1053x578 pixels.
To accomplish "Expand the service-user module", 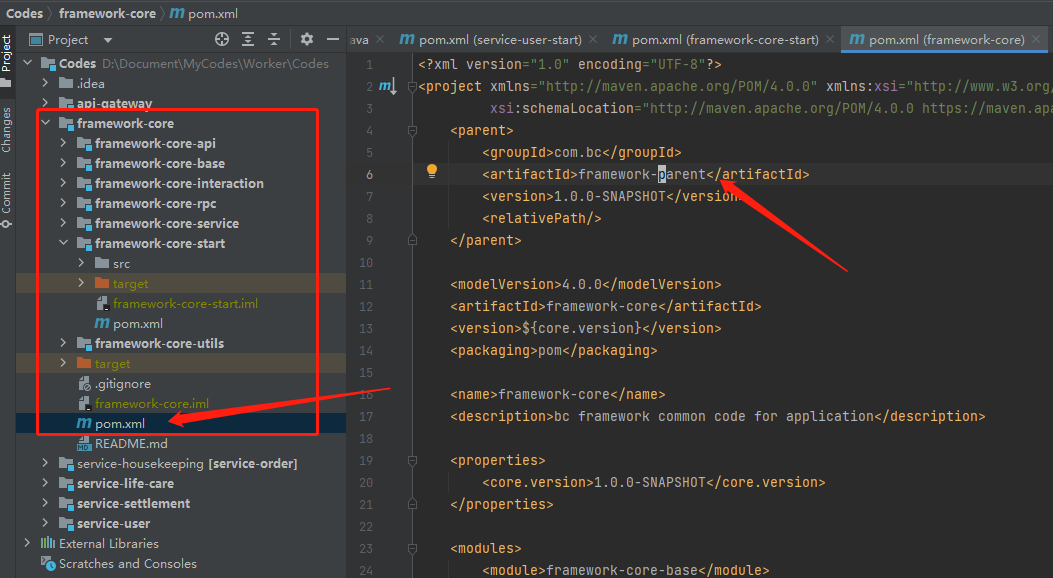I will pyautogui.click(x=45, y=523).
